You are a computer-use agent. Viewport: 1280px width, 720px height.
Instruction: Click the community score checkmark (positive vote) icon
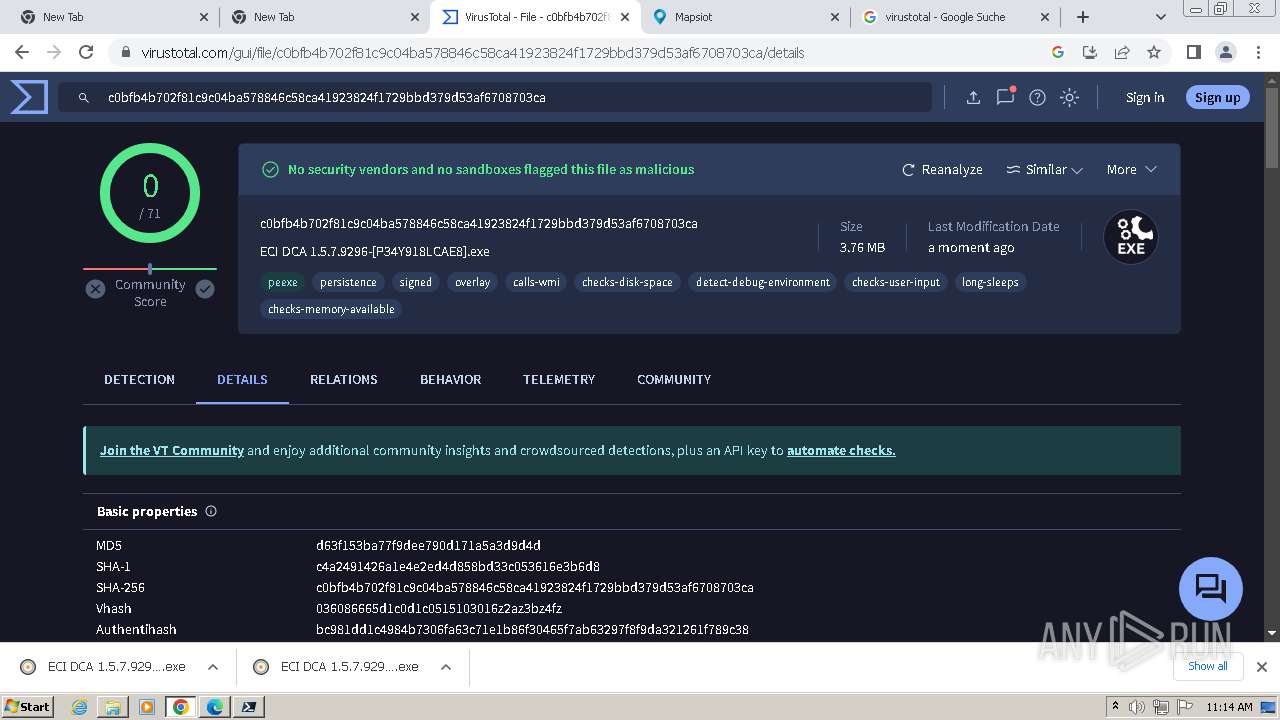[x=205, y=289]
